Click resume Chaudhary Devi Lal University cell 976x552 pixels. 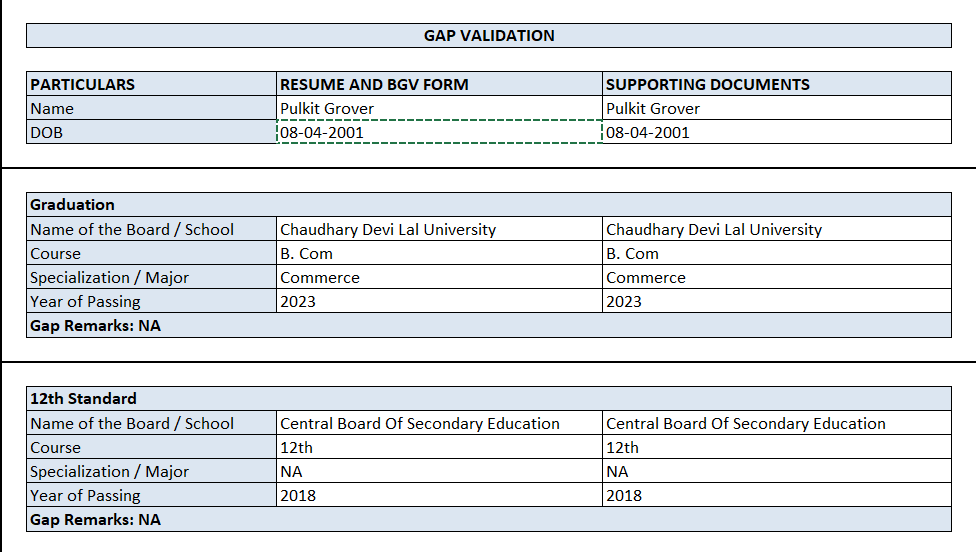coord(439,229)
